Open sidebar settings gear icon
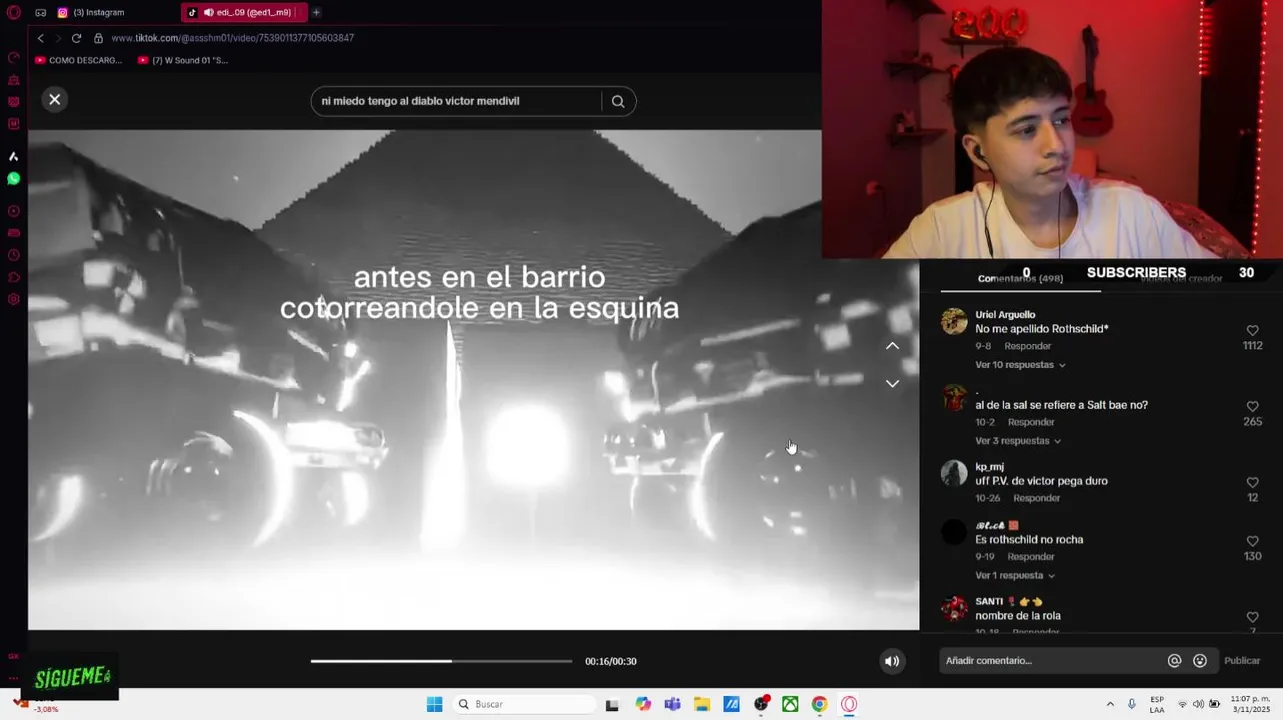 pyautogui.click(x=14, y=299)
